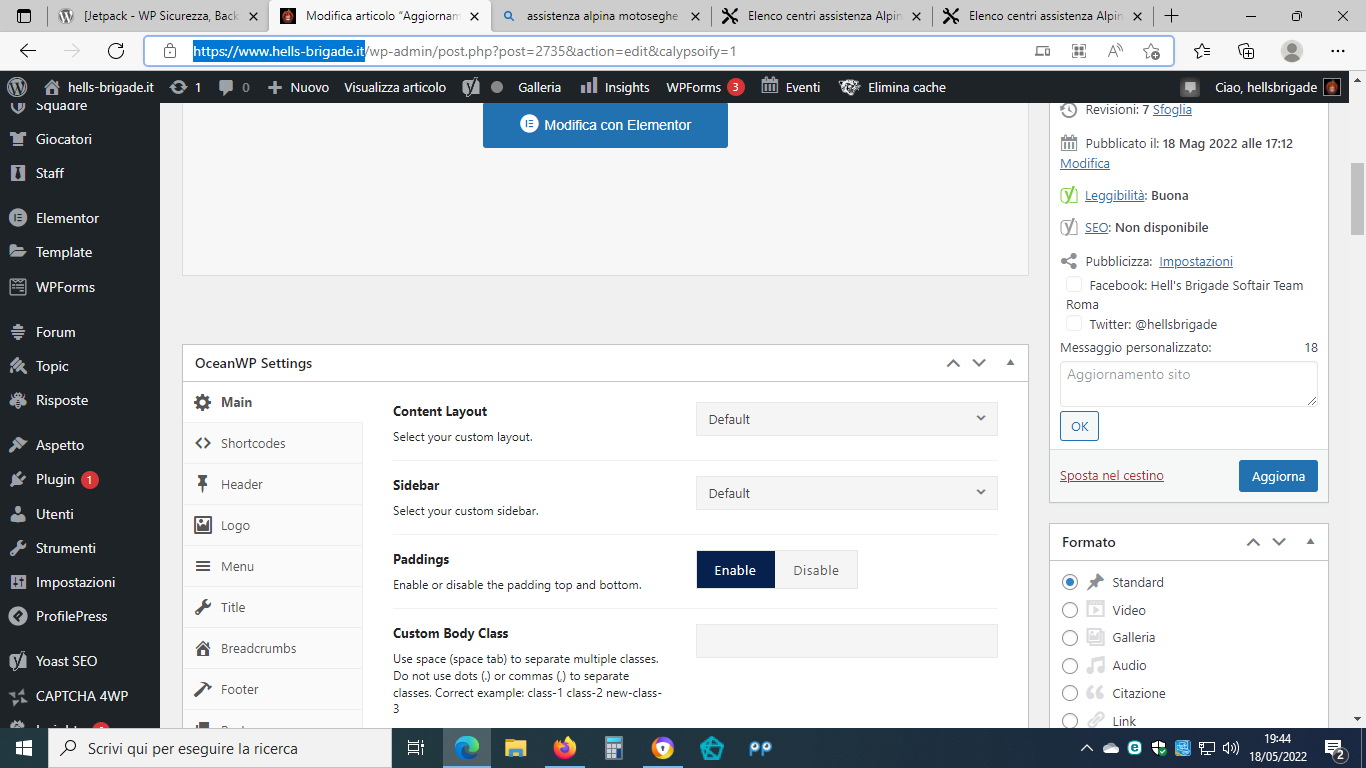This screenshot has width=1366, height=768.
Task: Select the Video format radio button
Action: tap(1070, 610)
